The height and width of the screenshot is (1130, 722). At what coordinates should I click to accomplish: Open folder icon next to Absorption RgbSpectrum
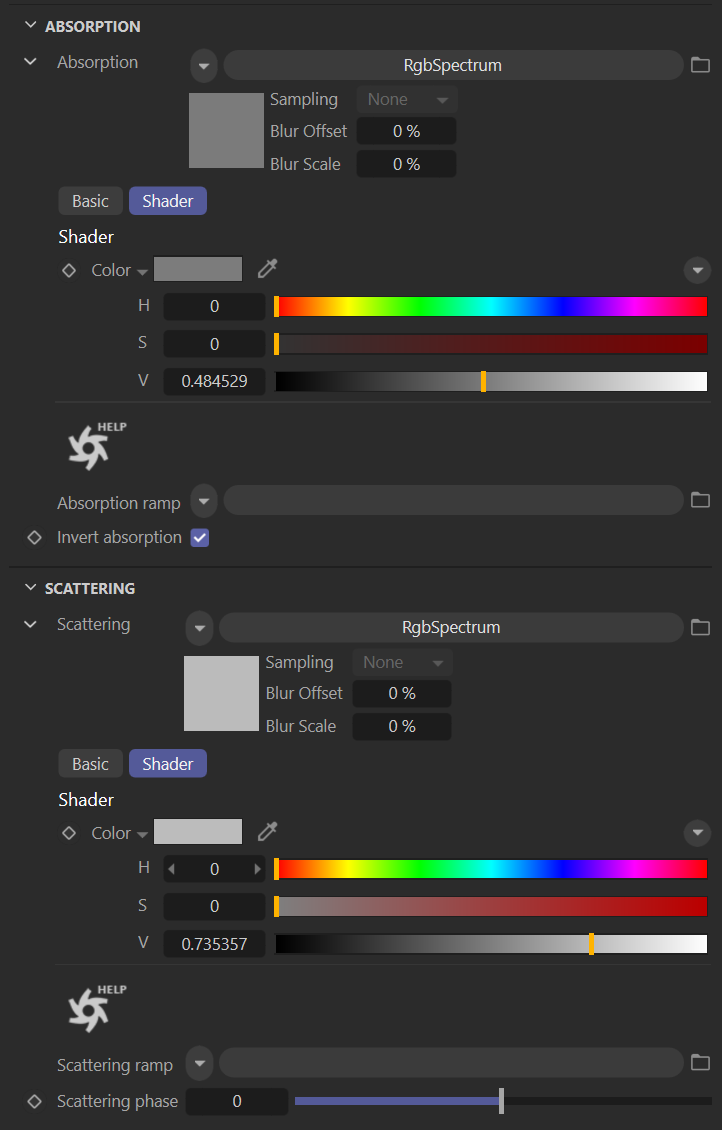coord(700,66)
